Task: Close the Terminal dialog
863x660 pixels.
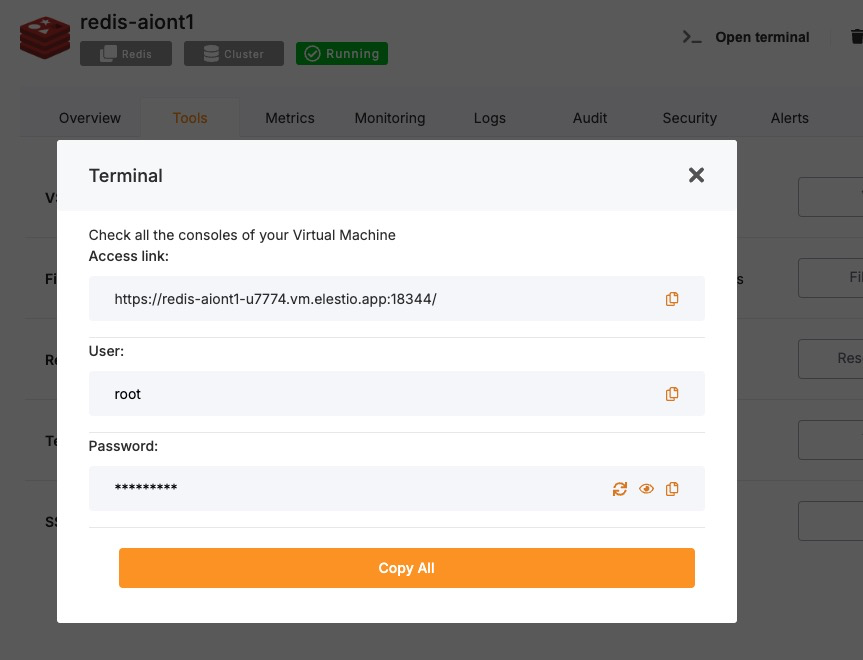Action: pos(697,175)
